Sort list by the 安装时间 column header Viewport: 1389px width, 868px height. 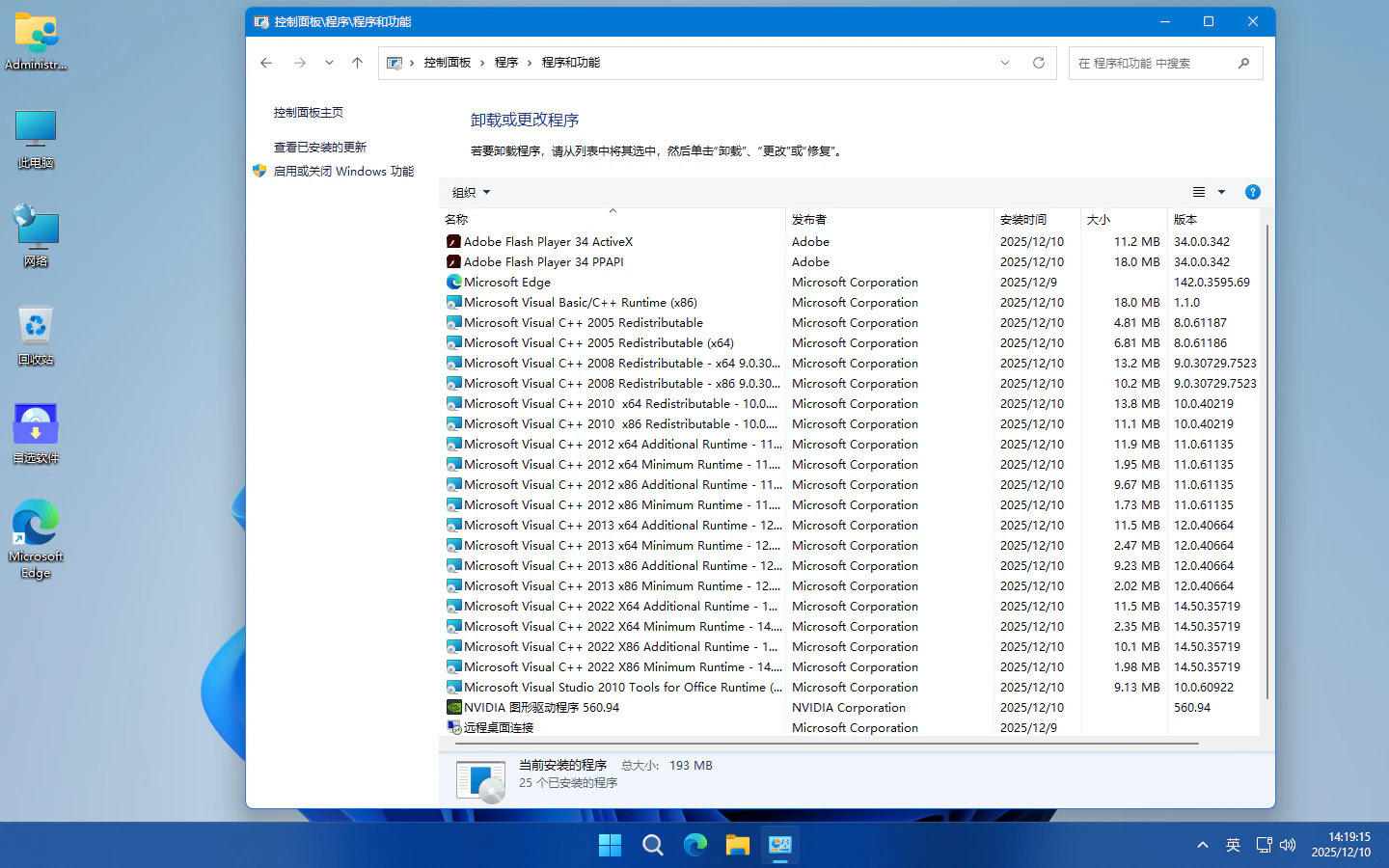pyautogui.click(x=1023, y=220)
